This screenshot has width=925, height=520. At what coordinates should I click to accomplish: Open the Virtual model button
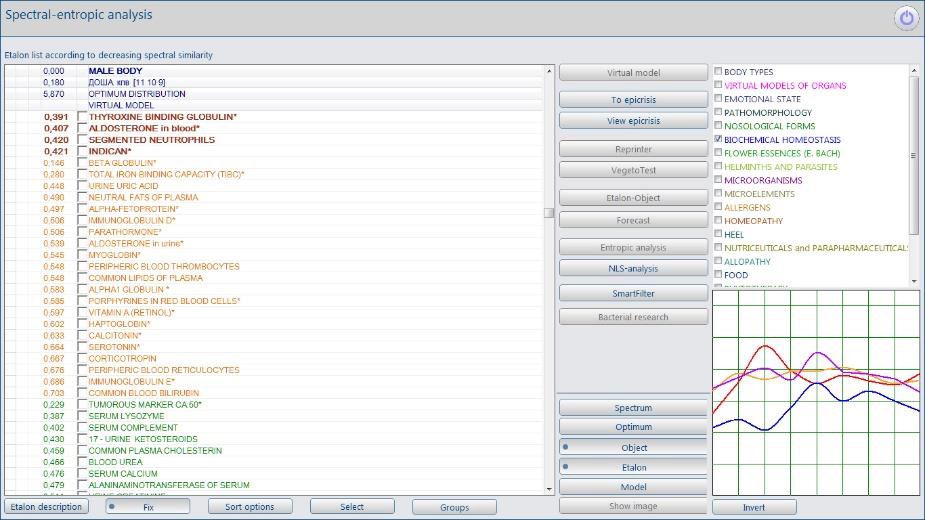(x=633, y=73)
